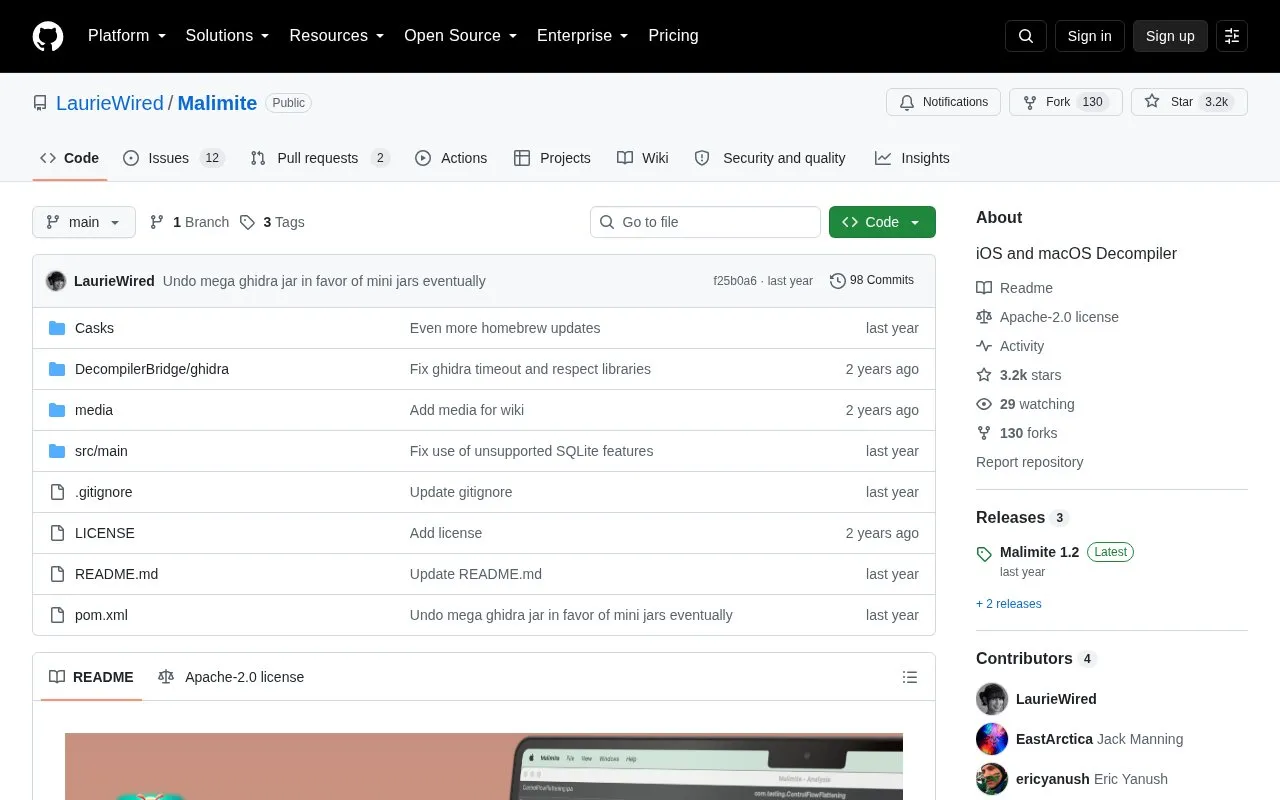Open the appearance settings icon beside Sign up
The height and width of the screenshot is (800, 1280).
click(x=1232, y=36)
